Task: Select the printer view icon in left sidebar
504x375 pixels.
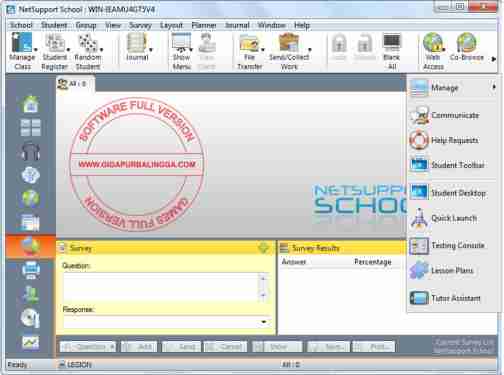Action: point(30,270)
